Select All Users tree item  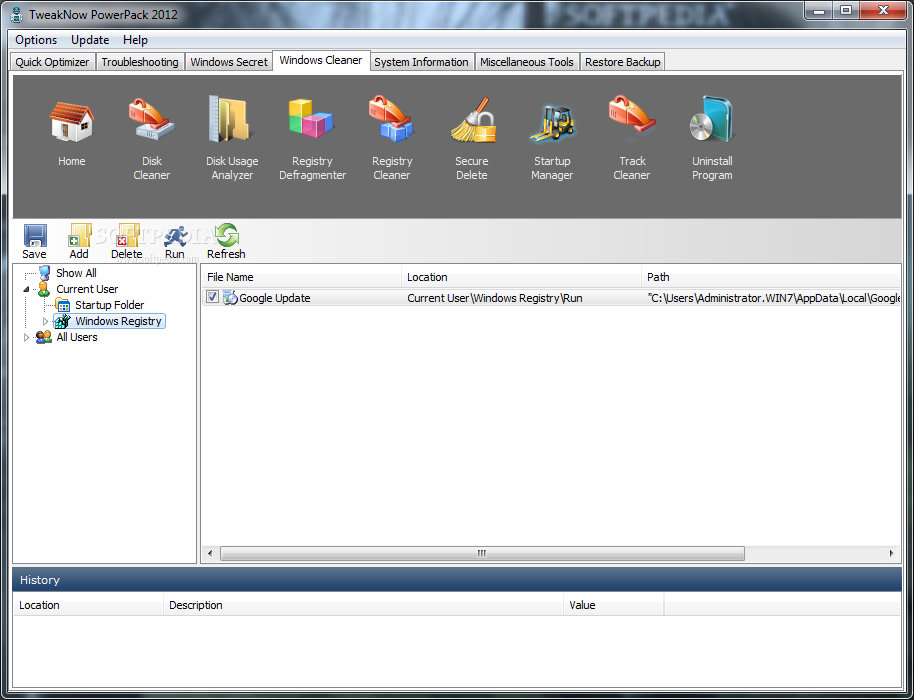tap(77, 337)
